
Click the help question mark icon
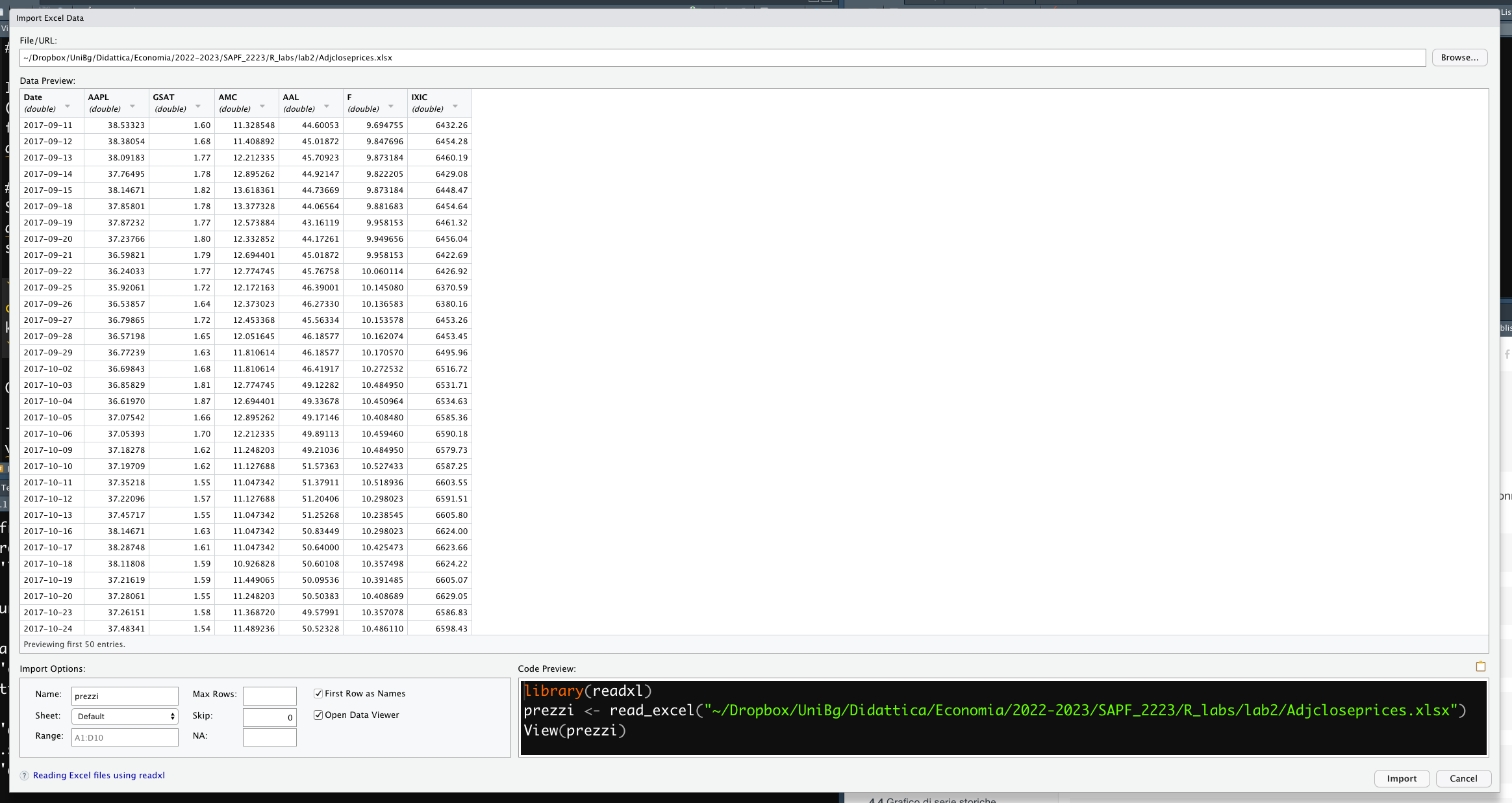coord(24,776)
